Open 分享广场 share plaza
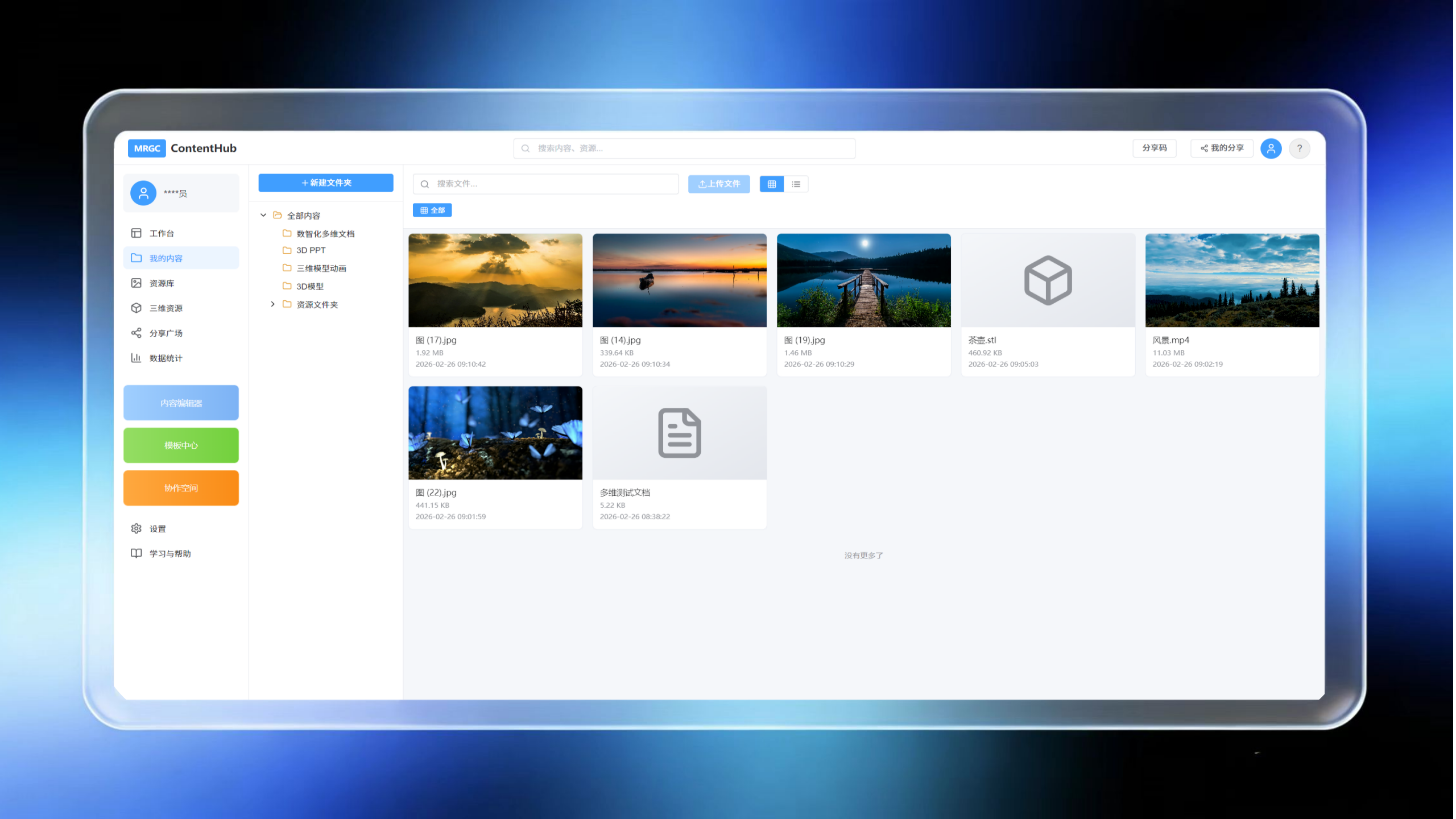The image size is (1456, 819). [166, 334]
